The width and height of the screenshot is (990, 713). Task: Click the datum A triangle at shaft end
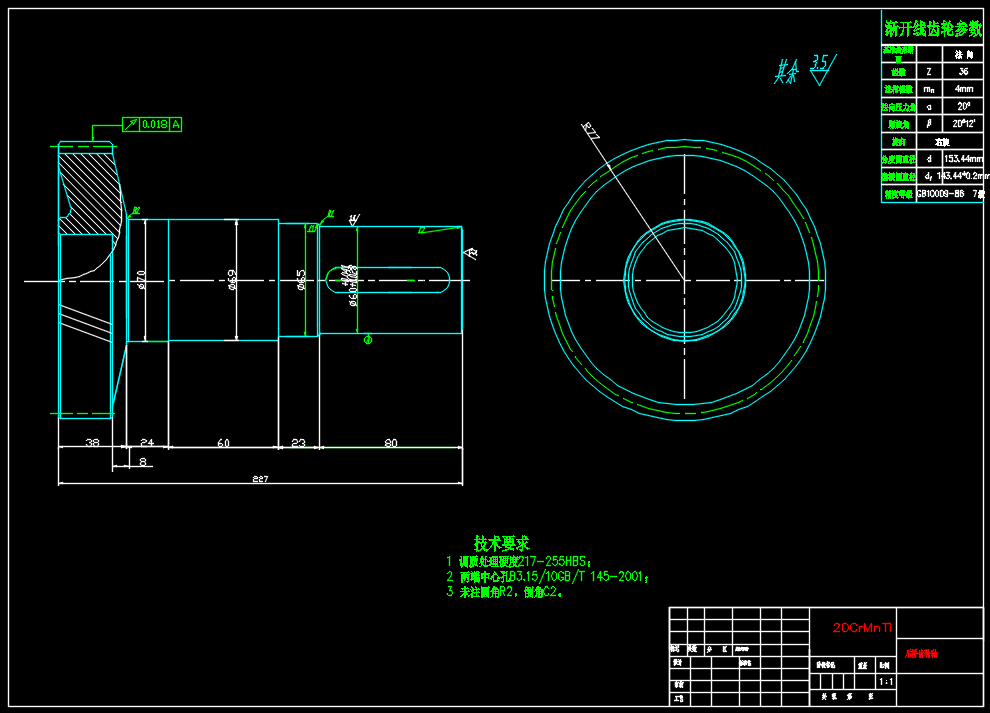pos(471,254)
